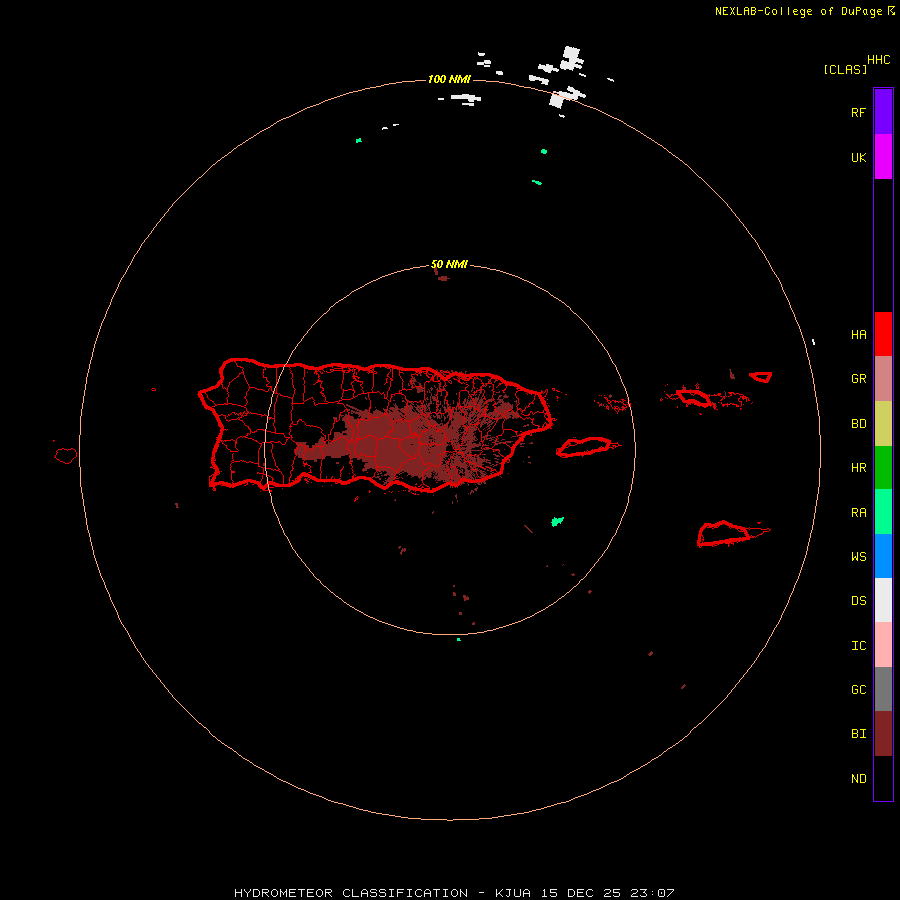Click the HA legend label
This screenshot has height=900, width=900.
pos(859,335)
